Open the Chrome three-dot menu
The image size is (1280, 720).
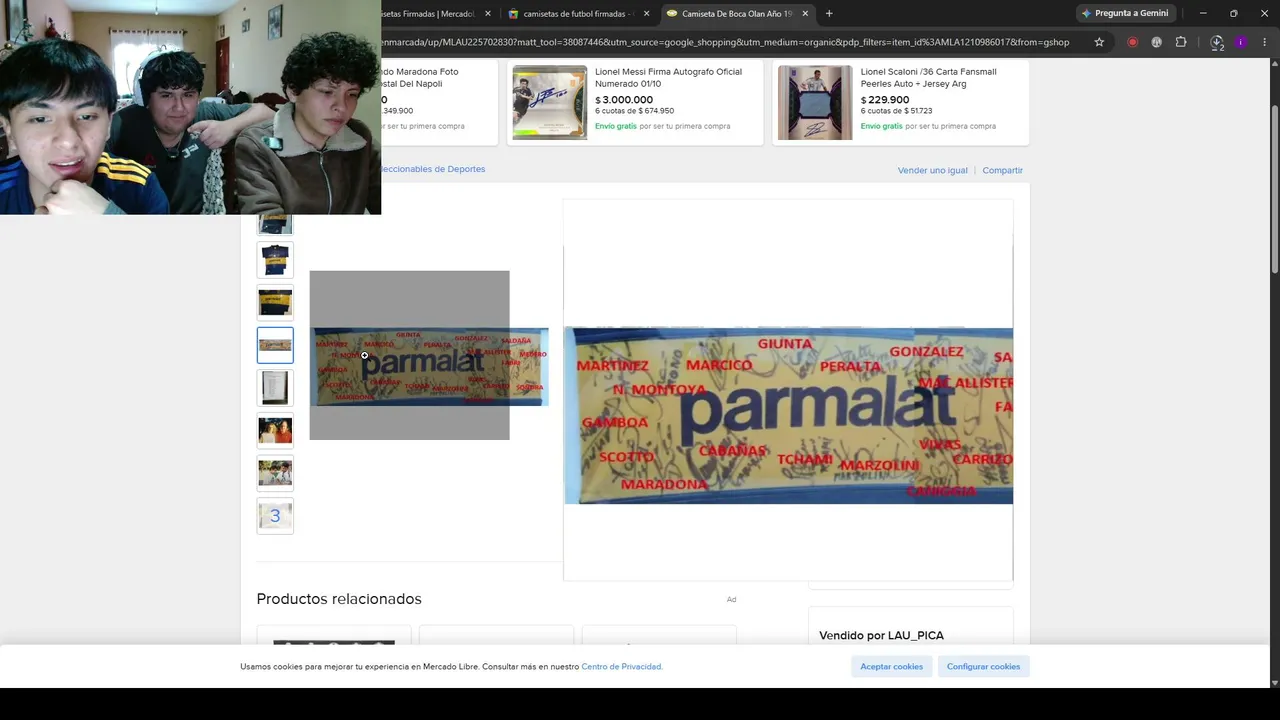click(x=1265, y=42)
